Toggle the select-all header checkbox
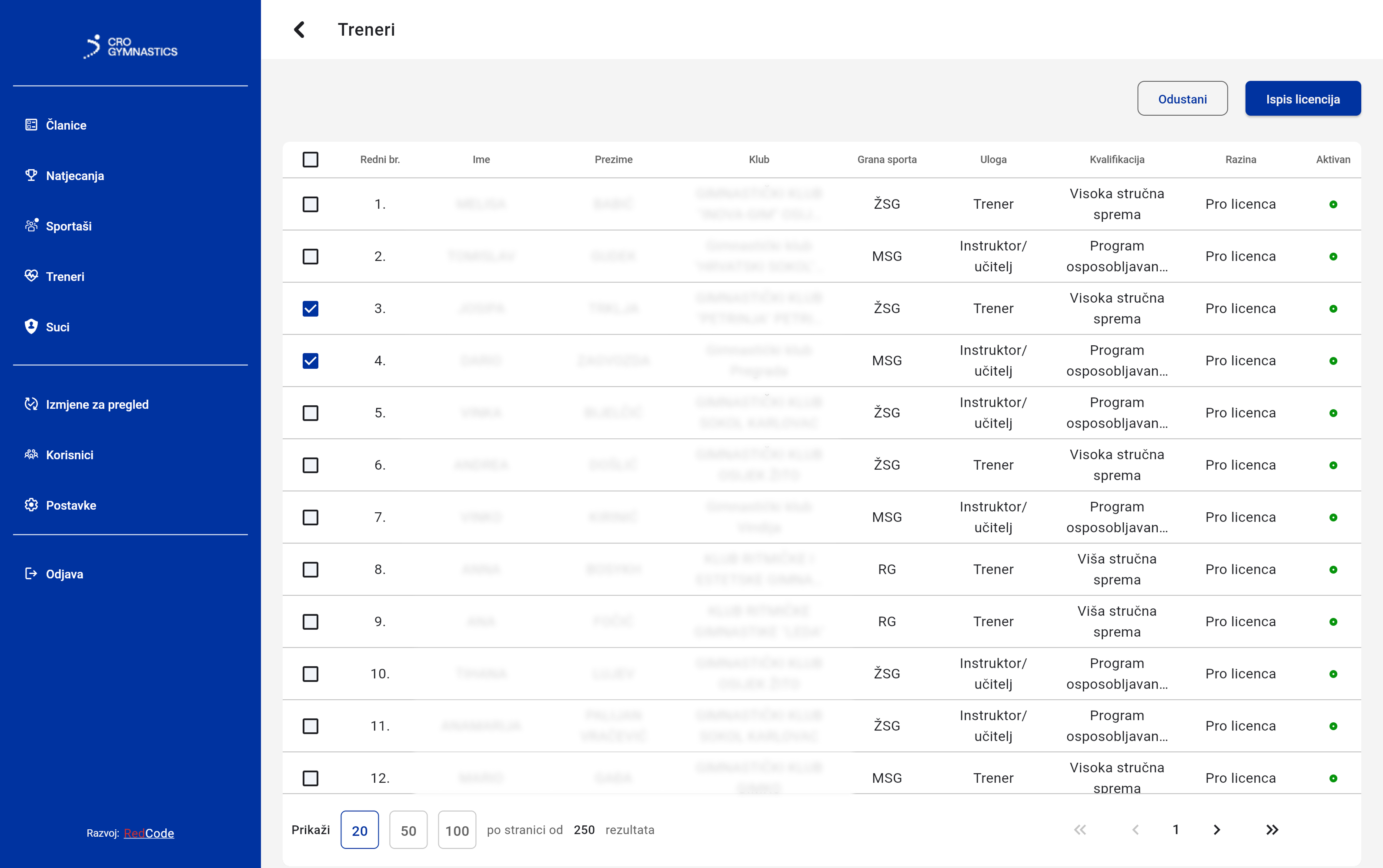This screenshot has width=1383, height=868. click(310, 160)
